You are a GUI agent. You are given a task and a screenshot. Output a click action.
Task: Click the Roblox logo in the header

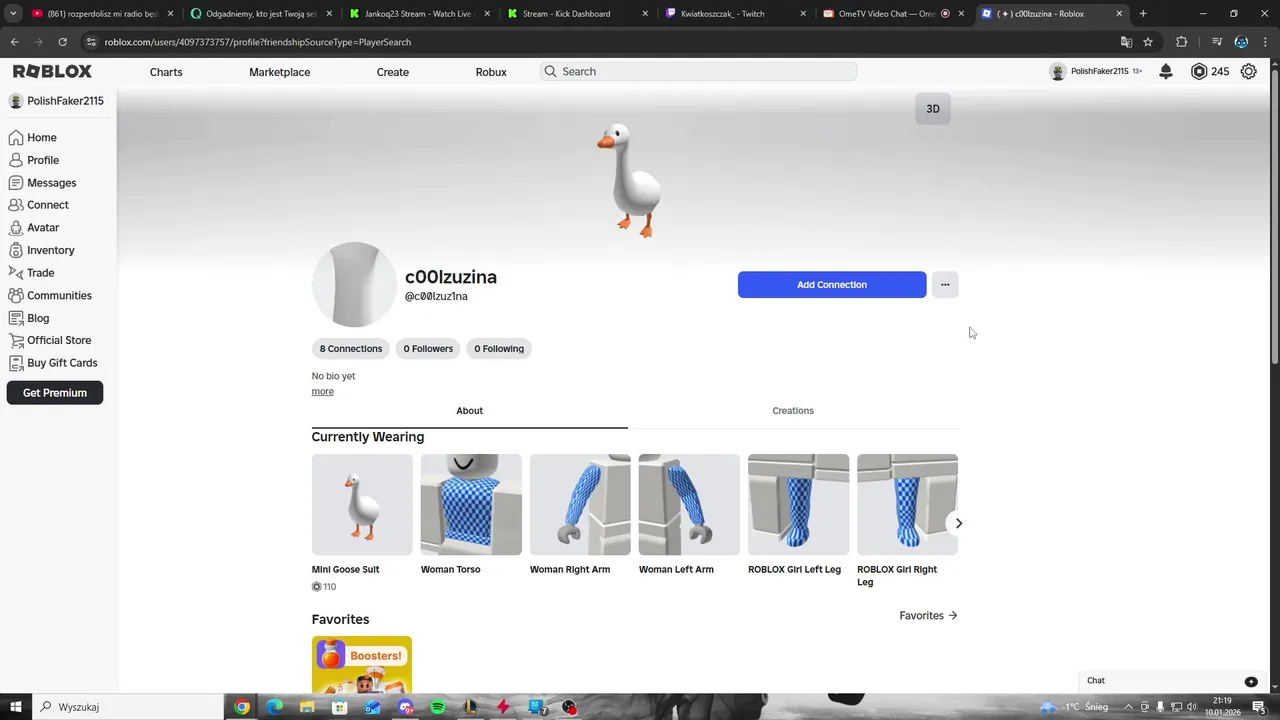tap(52, 72)
